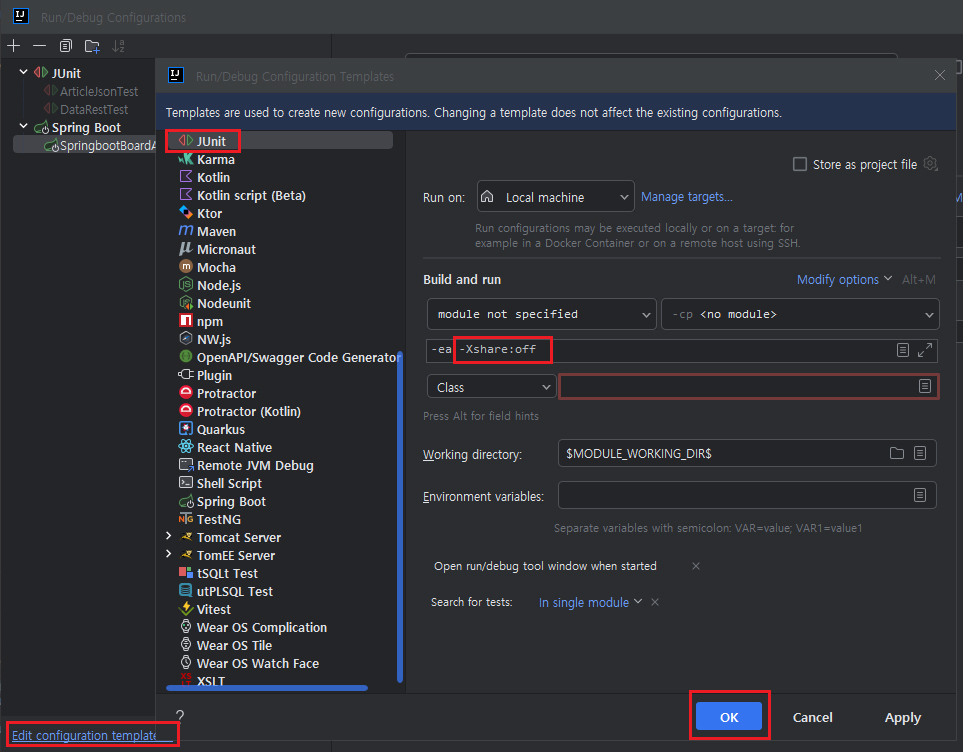Collapse Spring Boot node in configurations tree
The width and height of the screenshot is (963, 752).
point(23,127)
